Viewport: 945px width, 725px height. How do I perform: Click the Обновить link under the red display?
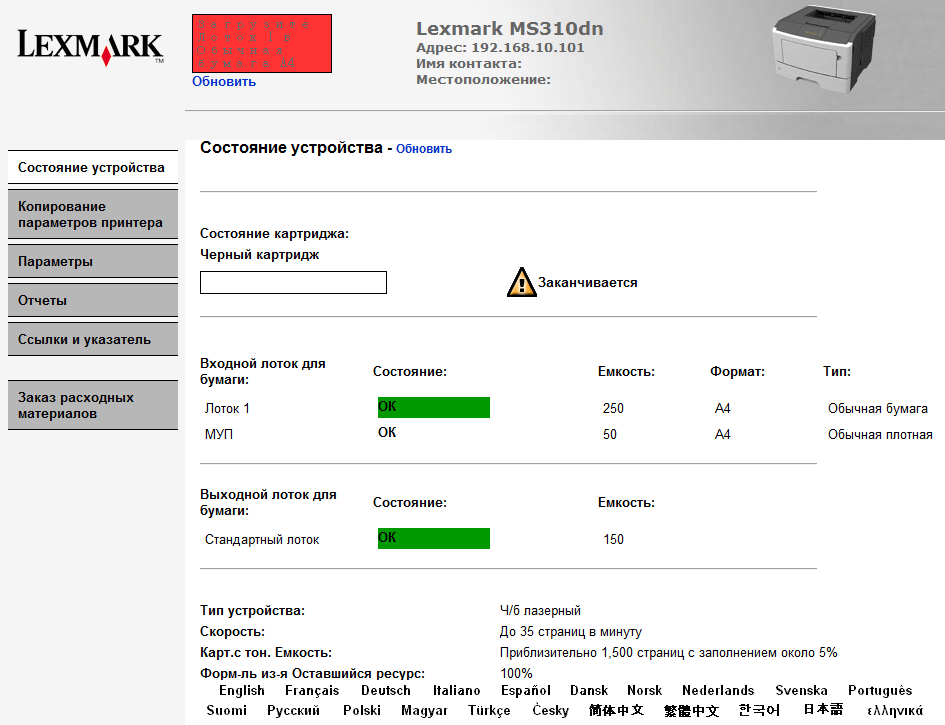pos(224,81)
